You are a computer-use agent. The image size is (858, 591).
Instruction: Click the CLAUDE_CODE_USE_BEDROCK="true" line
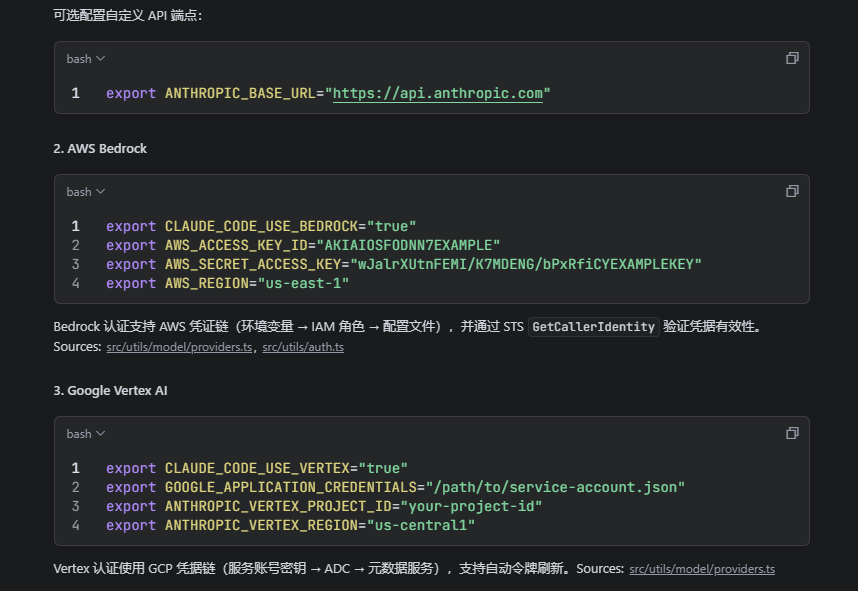coord(261,227)
